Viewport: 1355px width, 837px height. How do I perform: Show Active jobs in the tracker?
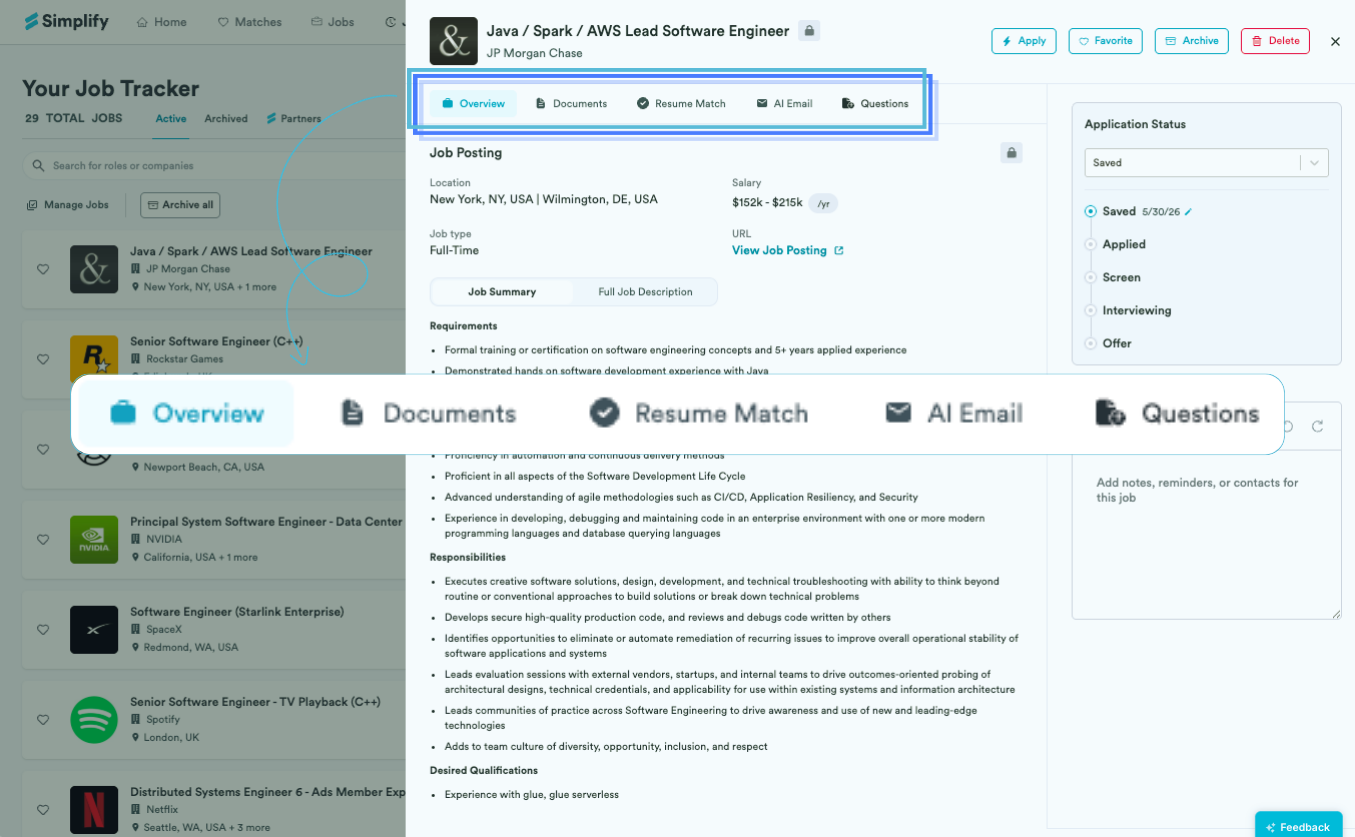pyautogui.click(x=171, y=119)
